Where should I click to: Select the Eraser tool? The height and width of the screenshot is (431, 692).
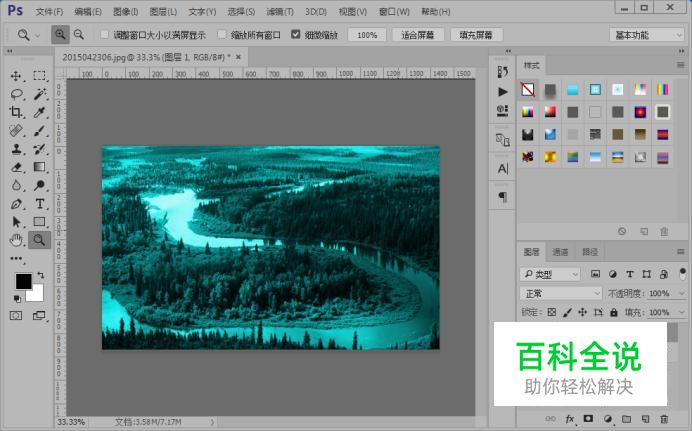(16, 167)
